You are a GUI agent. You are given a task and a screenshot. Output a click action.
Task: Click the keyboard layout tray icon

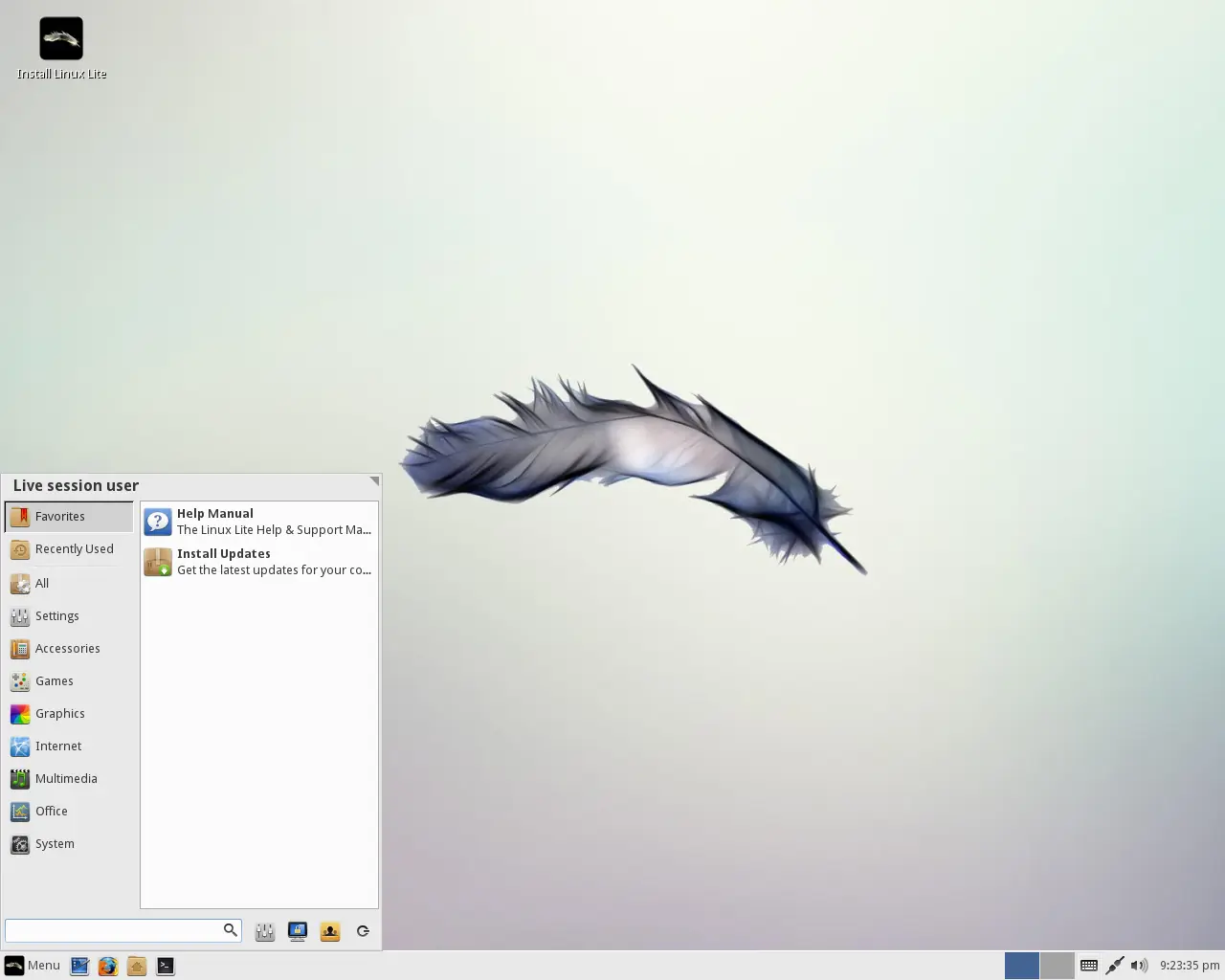(1089, 966)
